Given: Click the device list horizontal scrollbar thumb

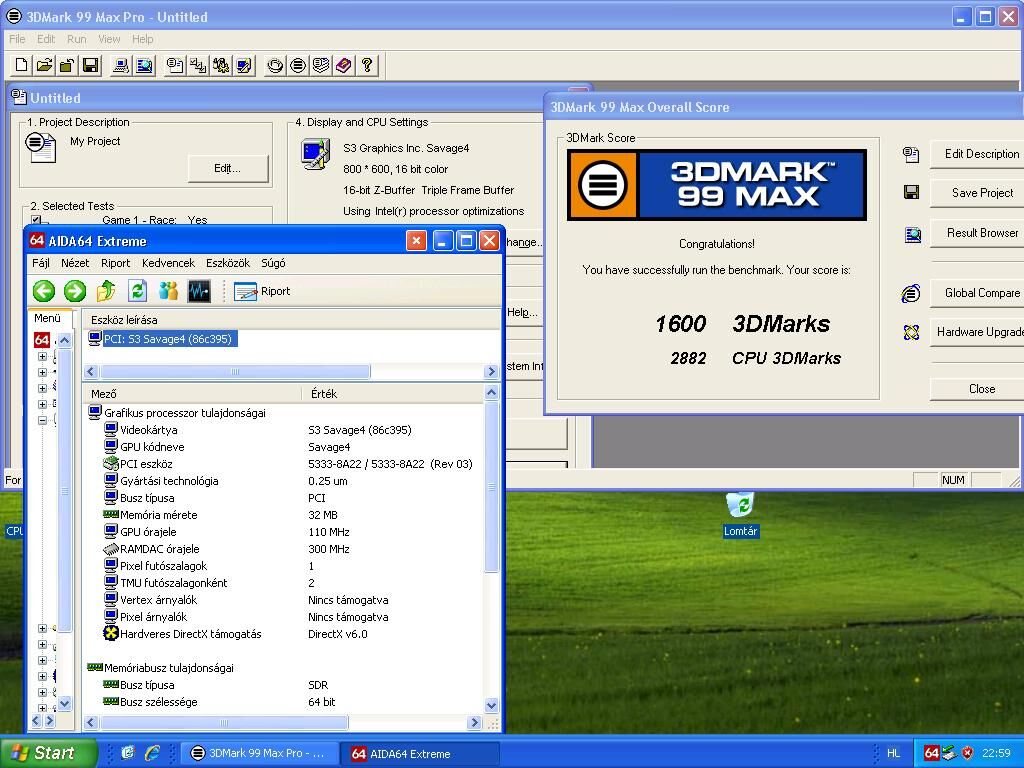Looking at the screenshot, I should (234, 372).
